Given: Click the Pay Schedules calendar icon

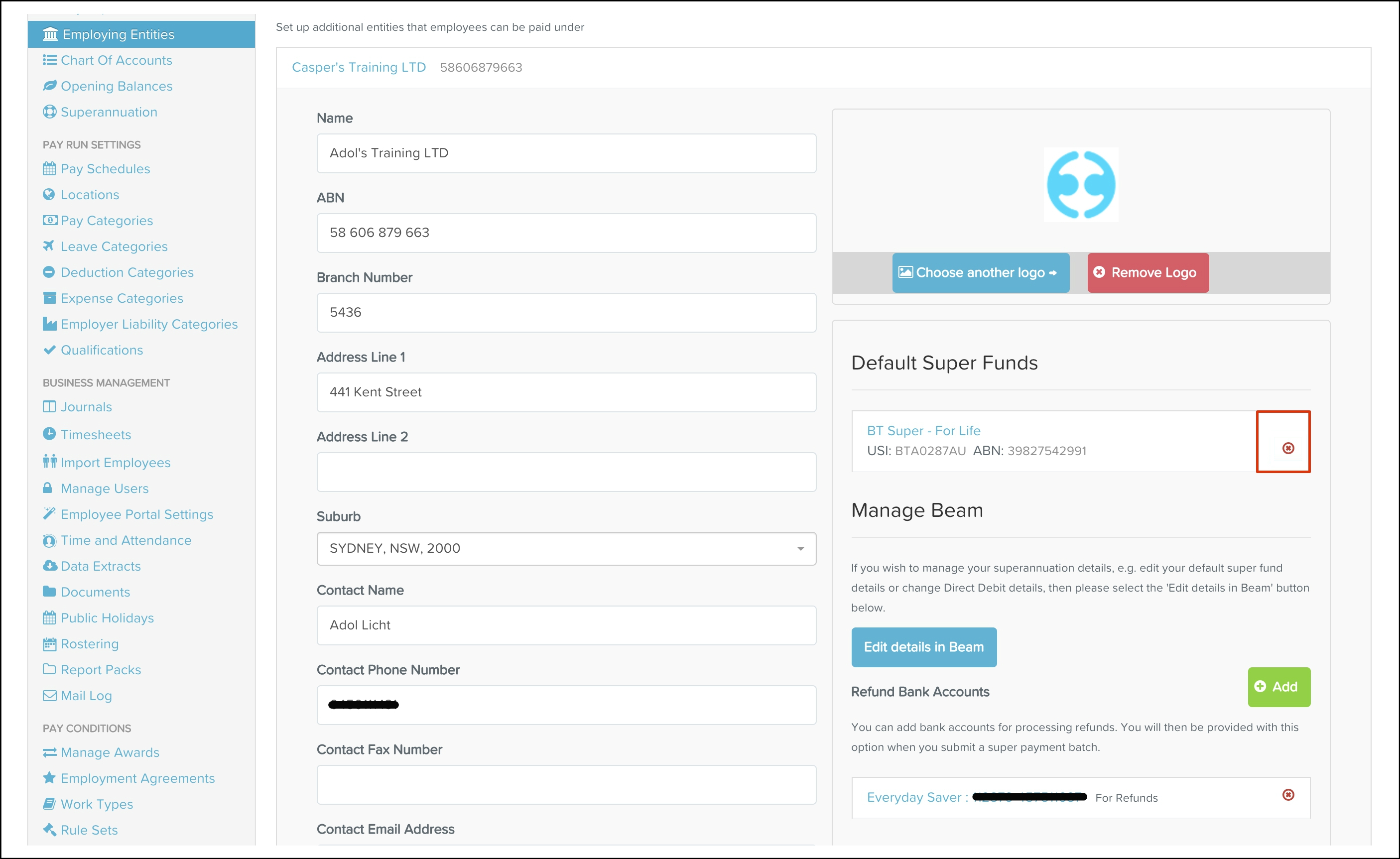Looking at the screenshot, I should coord(49,169).
